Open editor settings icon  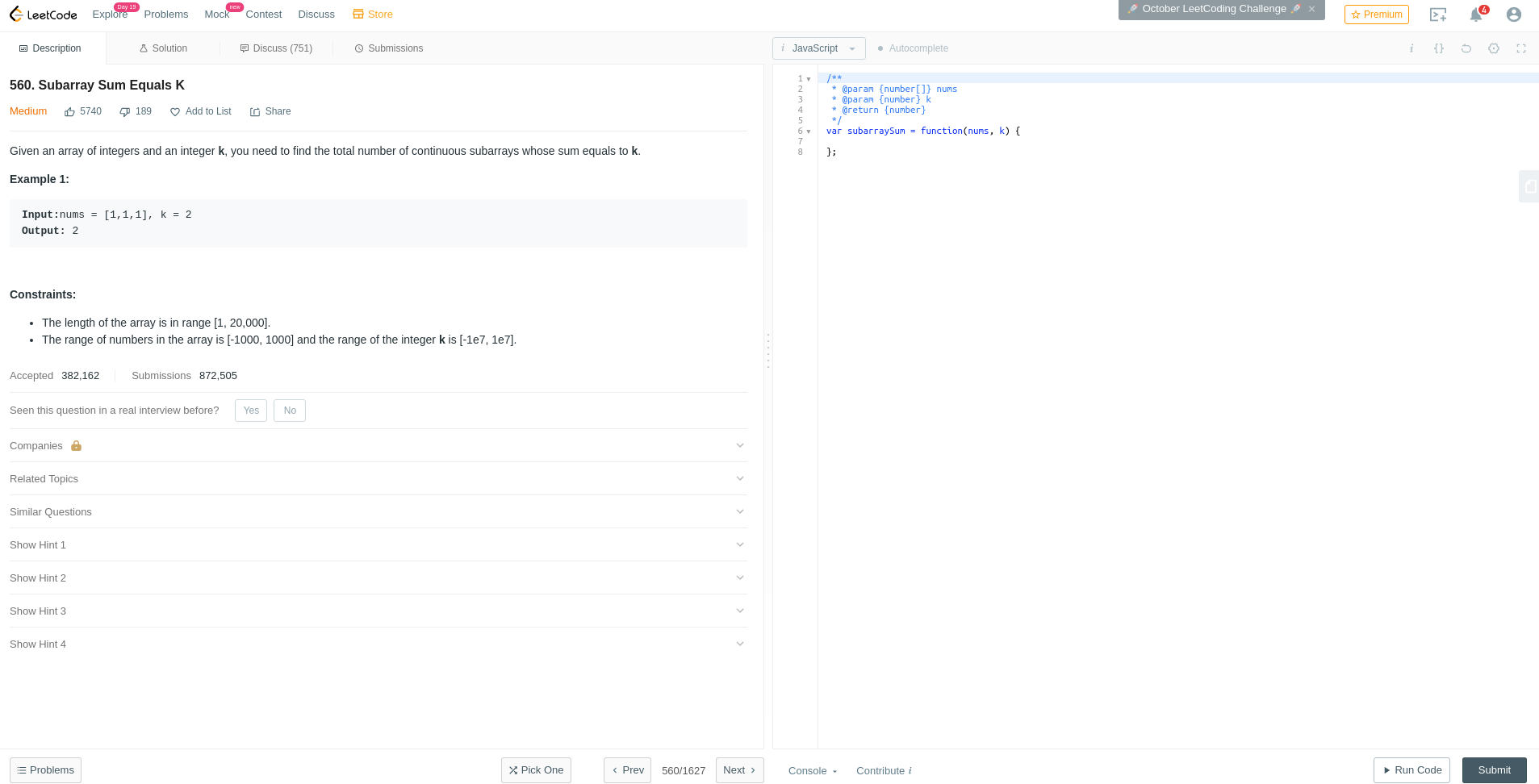pyautogui.click(x=1494, y=48)
